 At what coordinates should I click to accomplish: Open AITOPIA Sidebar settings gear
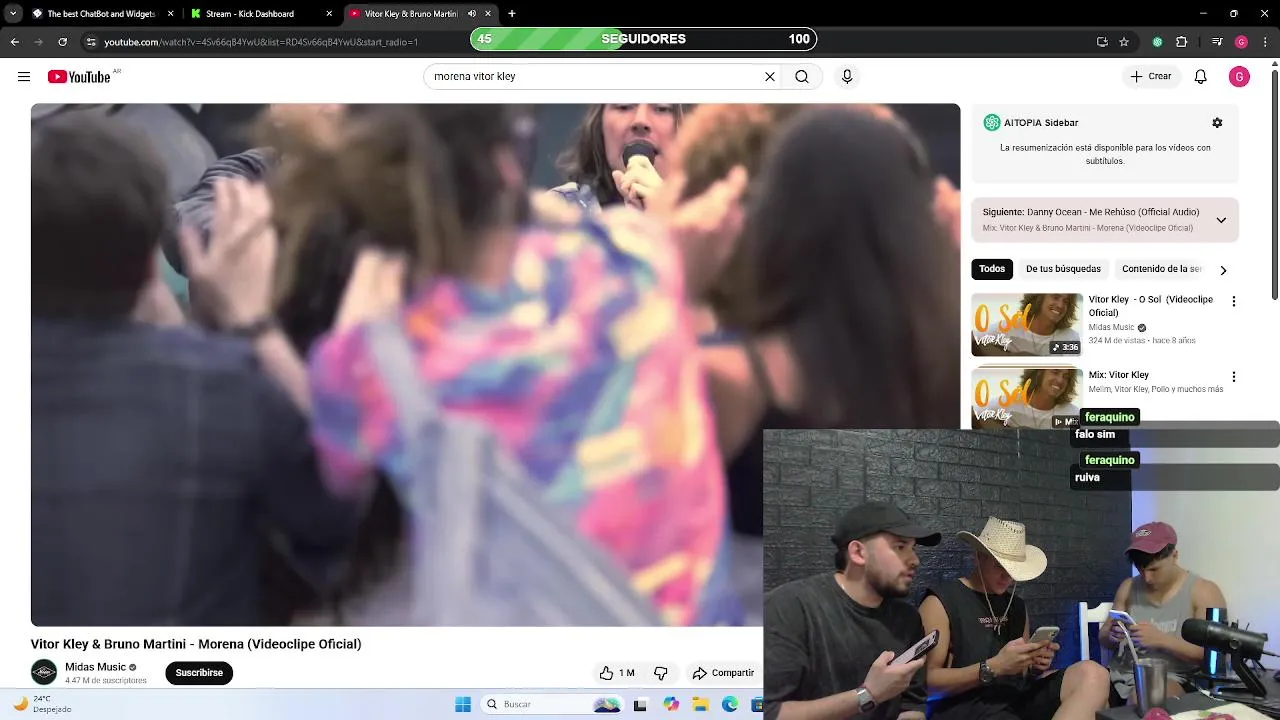[1217, 122]
